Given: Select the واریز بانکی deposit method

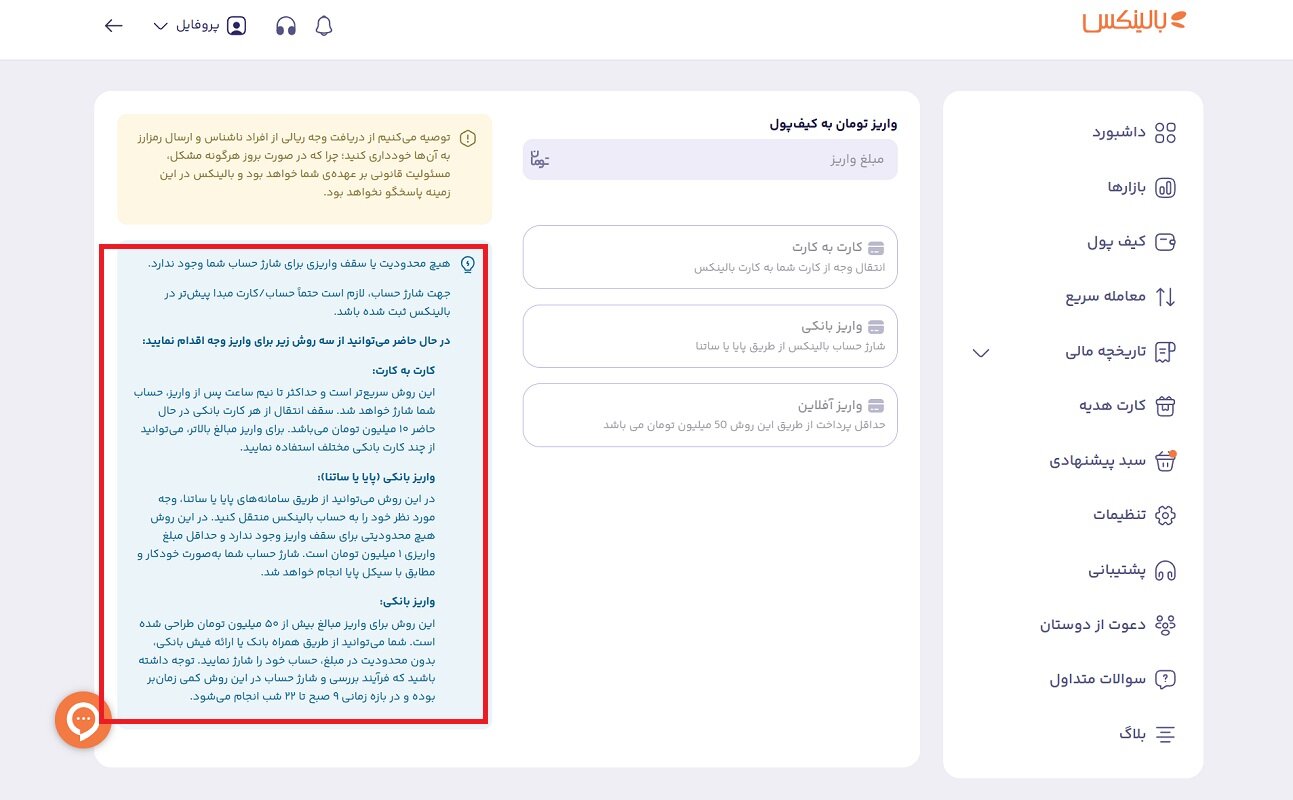Looking at the screenshot, I should coord(709,336).
